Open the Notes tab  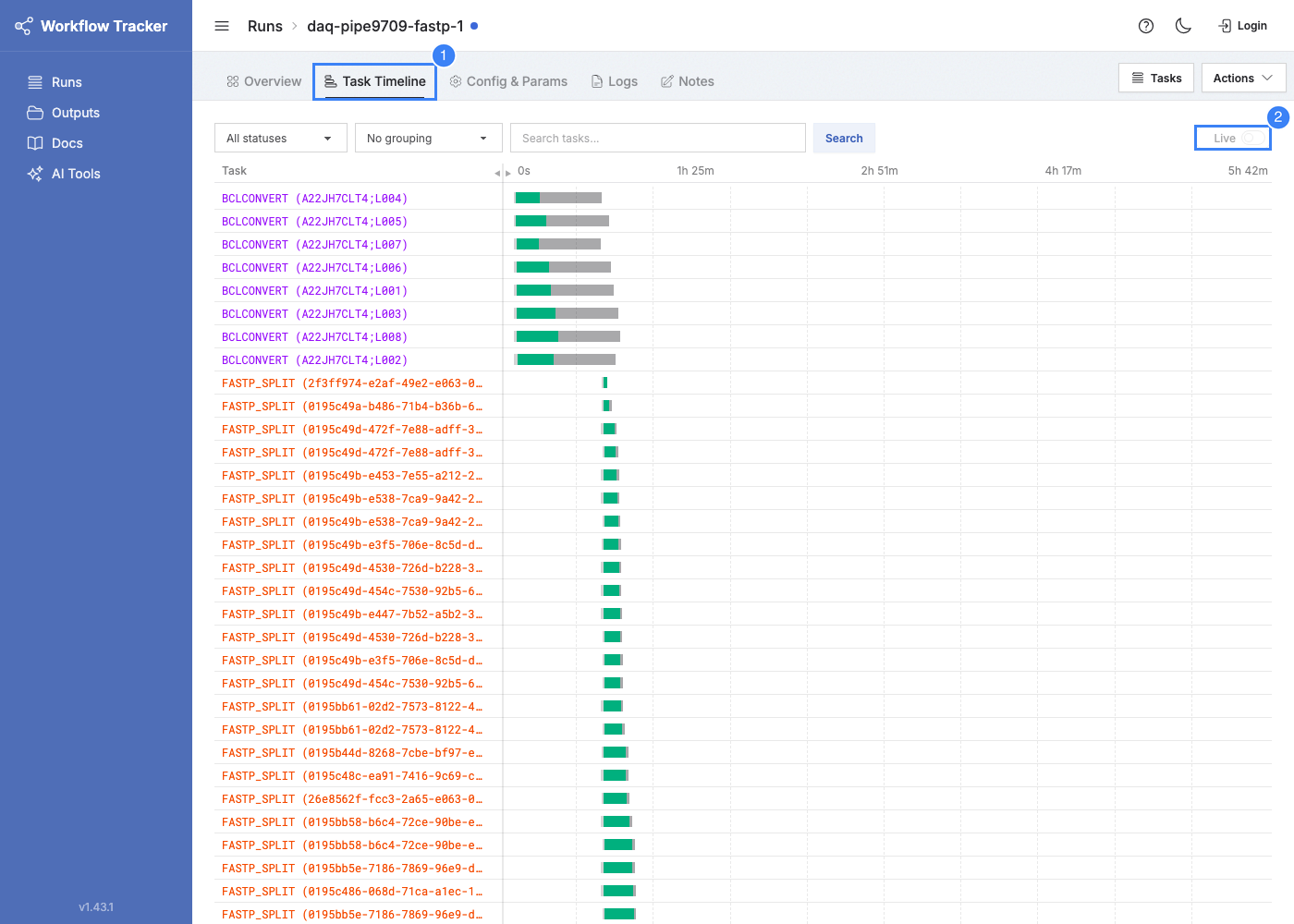[x=688, y=81]
